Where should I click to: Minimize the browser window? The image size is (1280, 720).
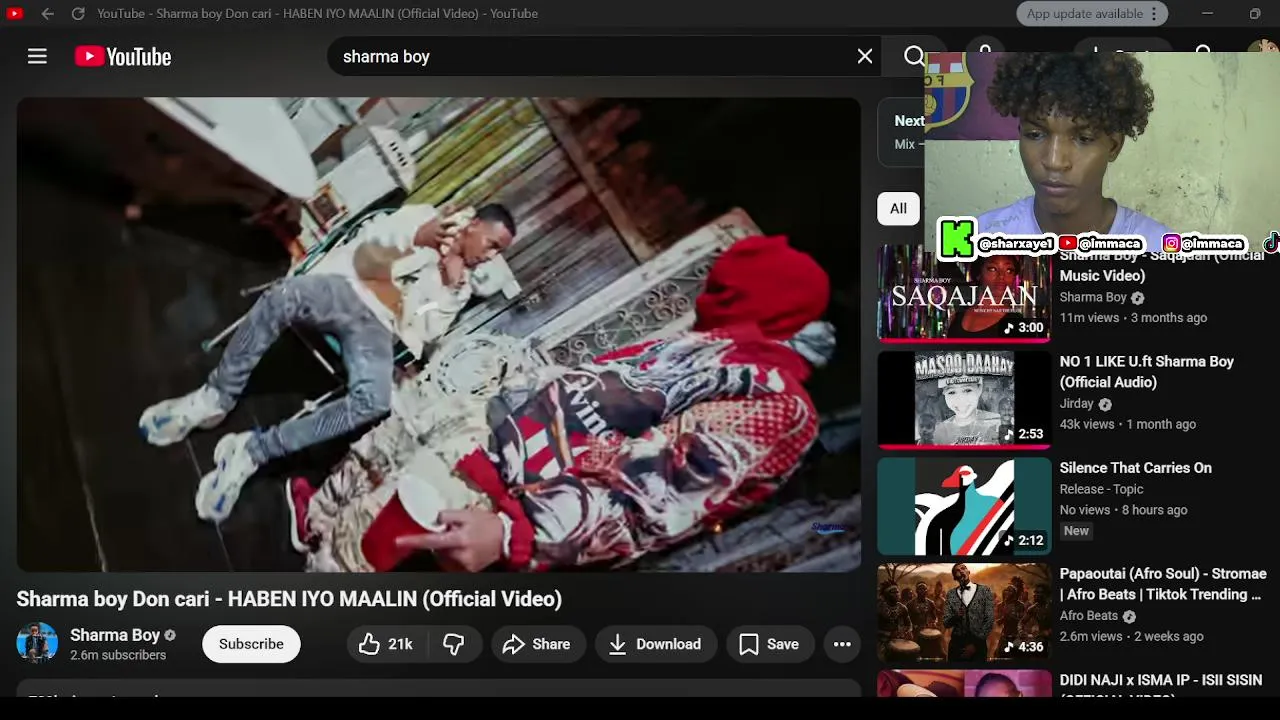coord(1207,14)
